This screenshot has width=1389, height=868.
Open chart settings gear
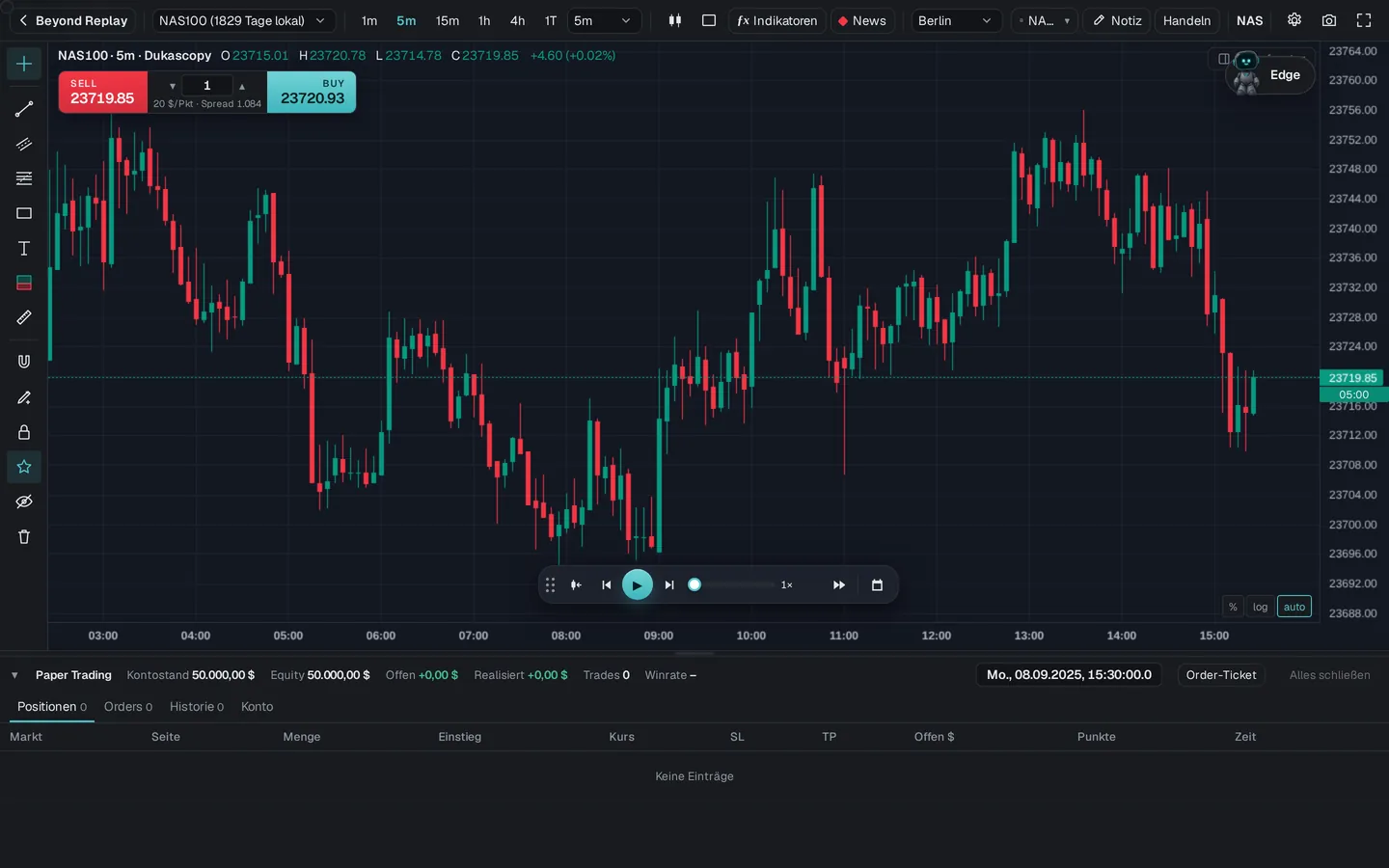point(1294,20)
